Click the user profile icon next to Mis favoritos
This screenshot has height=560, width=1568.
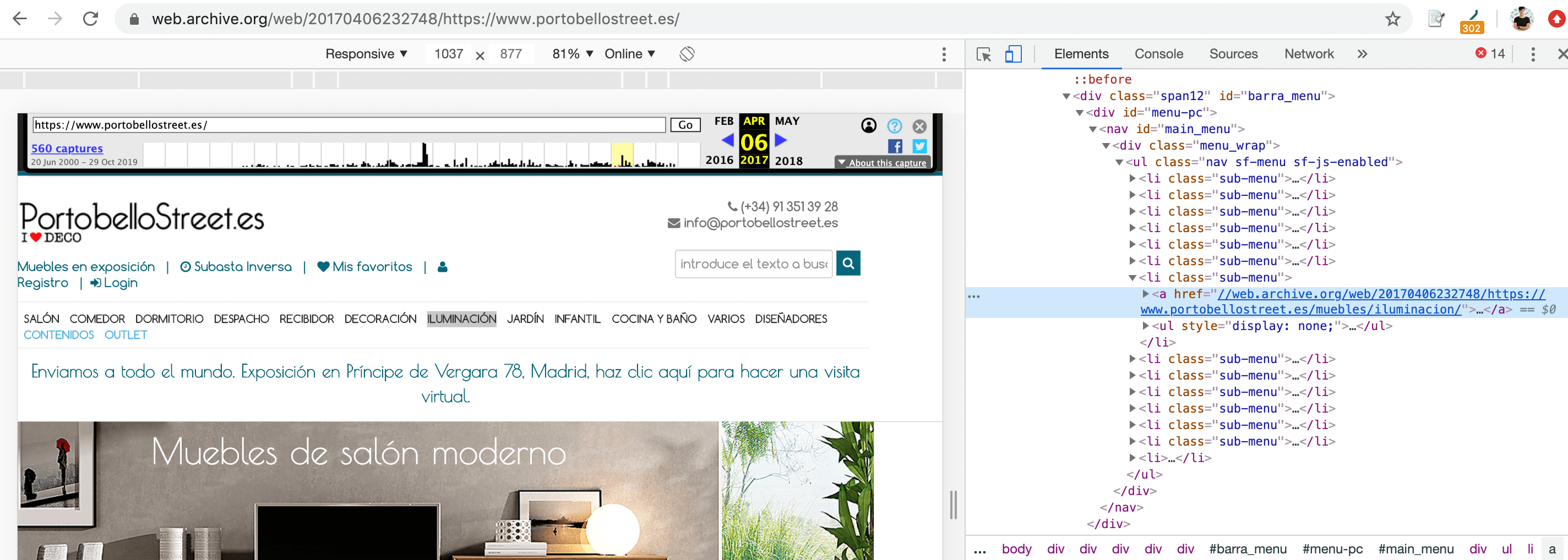[x=443, y=267]
